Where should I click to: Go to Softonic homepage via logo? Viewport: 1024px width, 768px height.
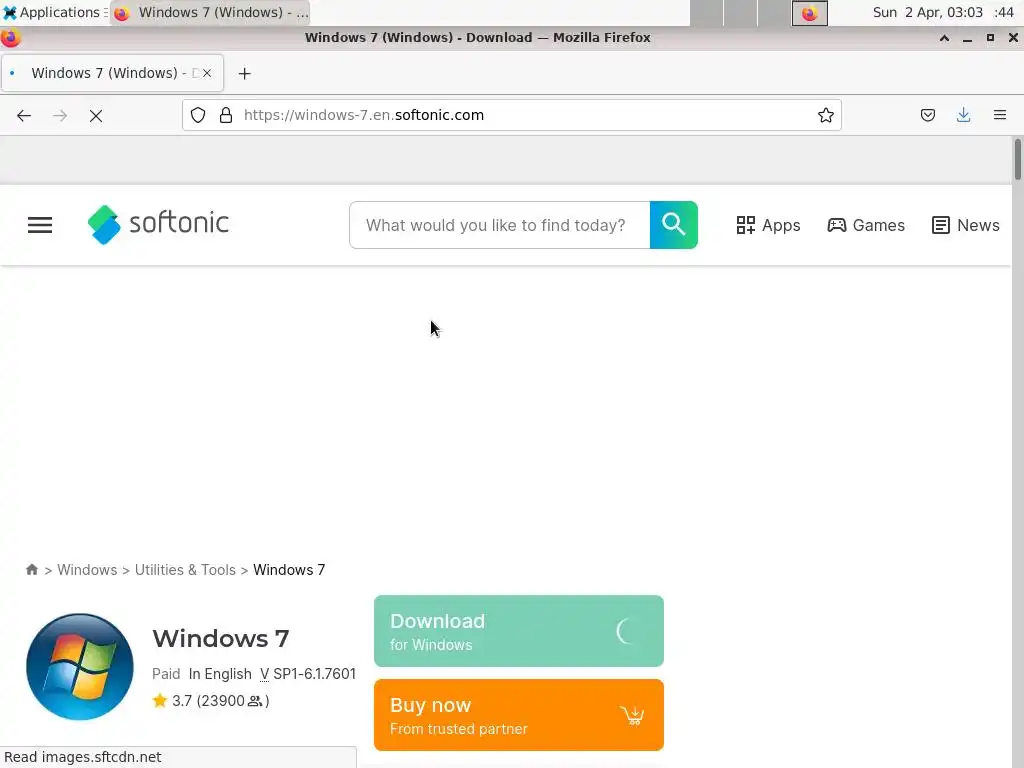[158, 224]
